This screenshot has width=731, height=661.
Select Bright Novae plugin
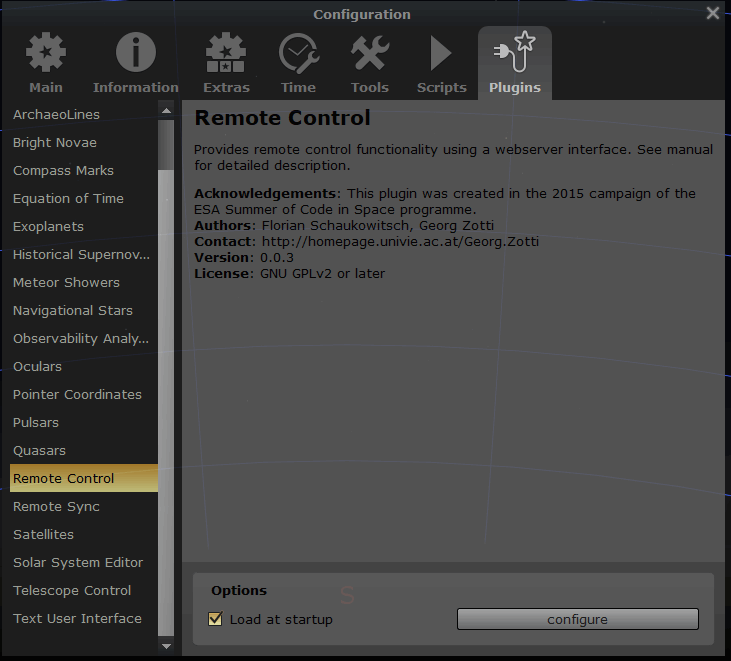(x=84, y=142)
